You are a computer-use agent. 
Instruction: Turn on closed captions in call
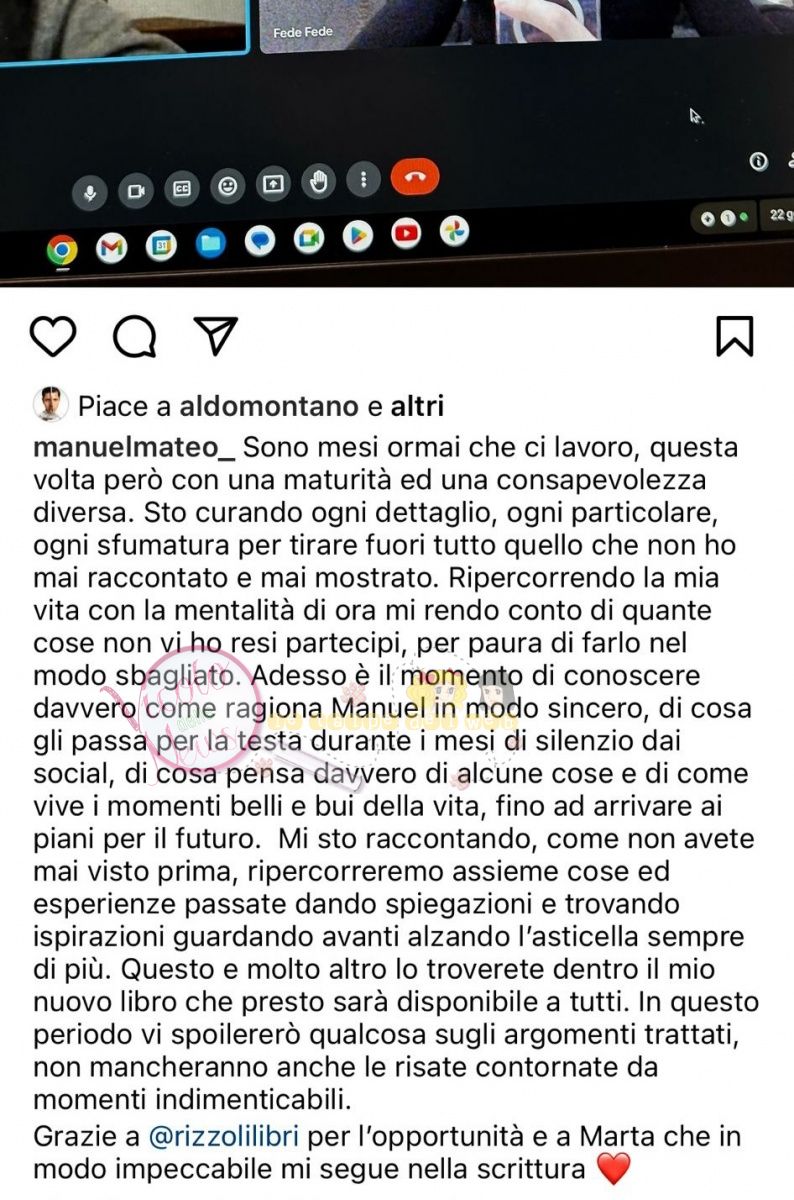[182, 188]
